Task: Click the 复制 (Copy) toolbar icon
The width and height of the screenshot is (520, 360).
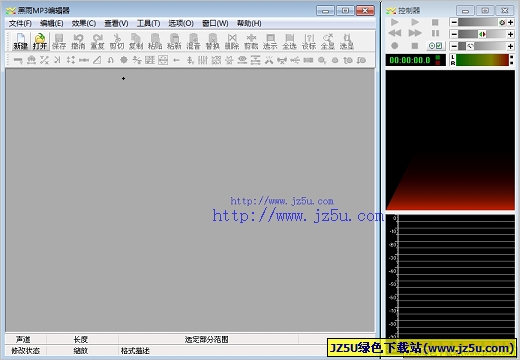Action: click(x=136, y=41)
